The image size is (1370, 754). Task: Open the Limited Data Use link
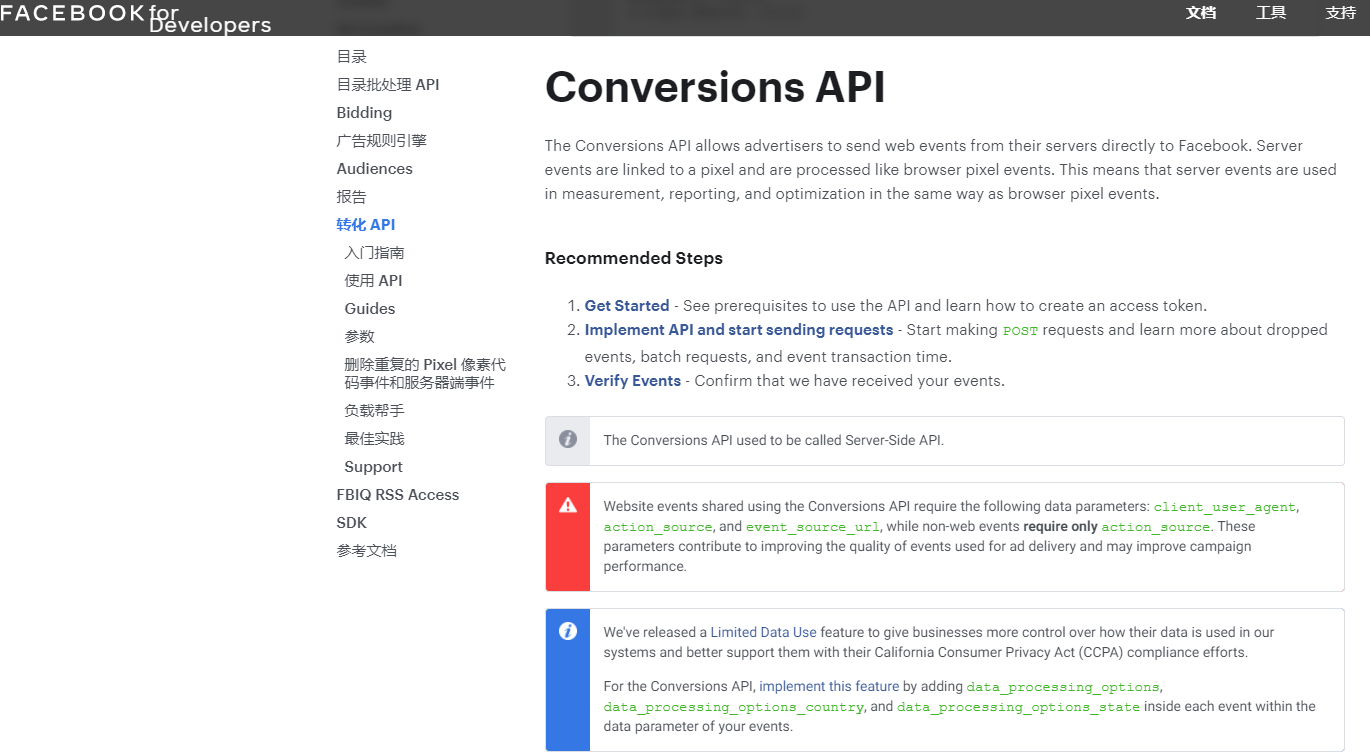point(764,632)
